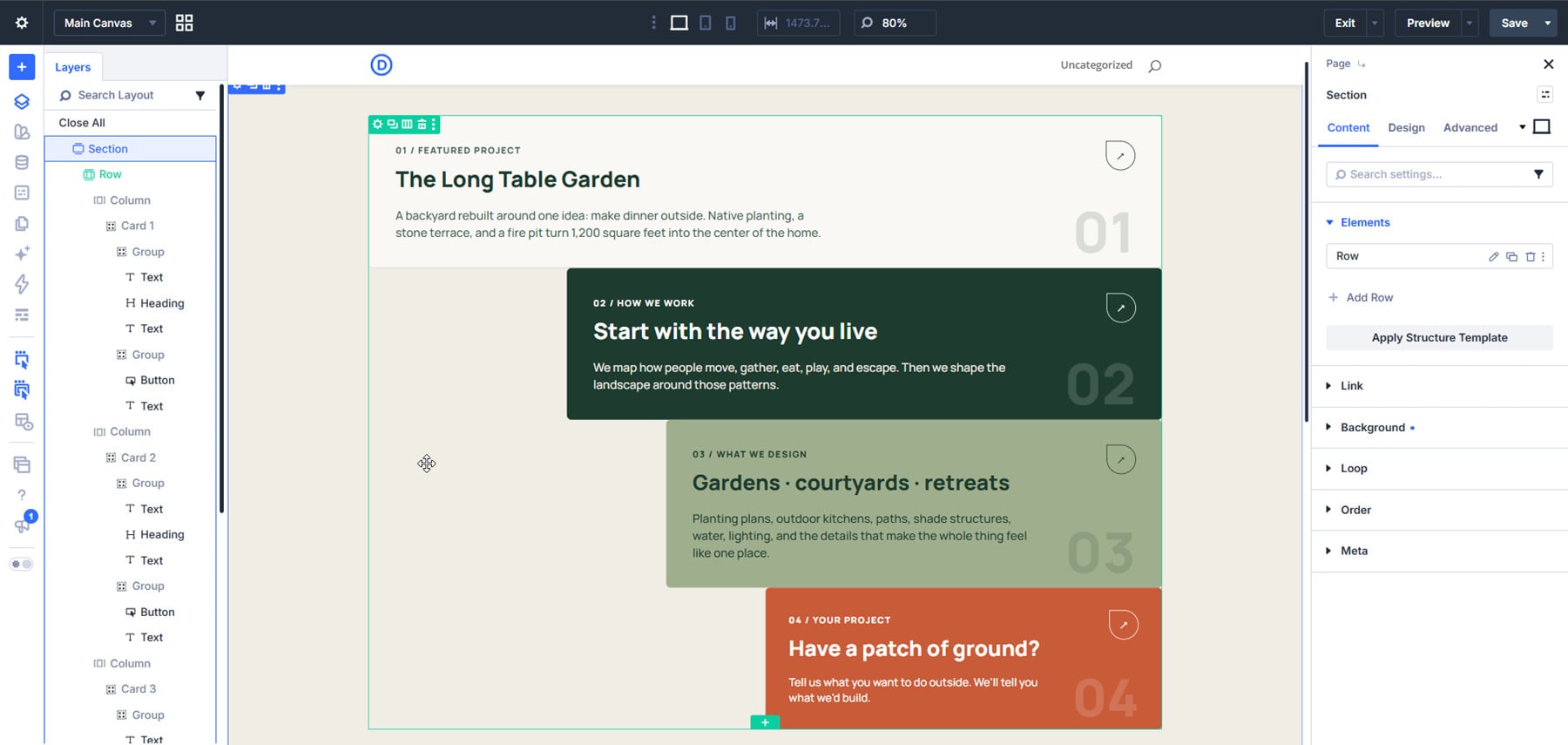
Task: Switch to desktop view icon
Action: [x=679, y=23]
